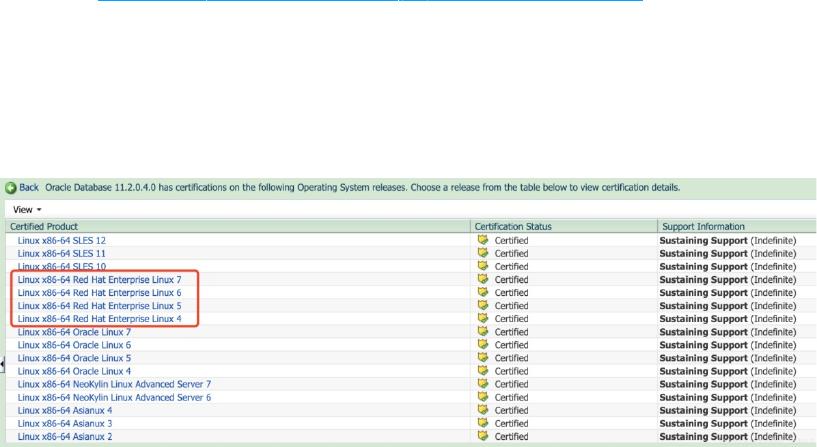Click certified badge icon for Red Hat Linux 7
The image size is (817, 447).
[x=483, y=279]
